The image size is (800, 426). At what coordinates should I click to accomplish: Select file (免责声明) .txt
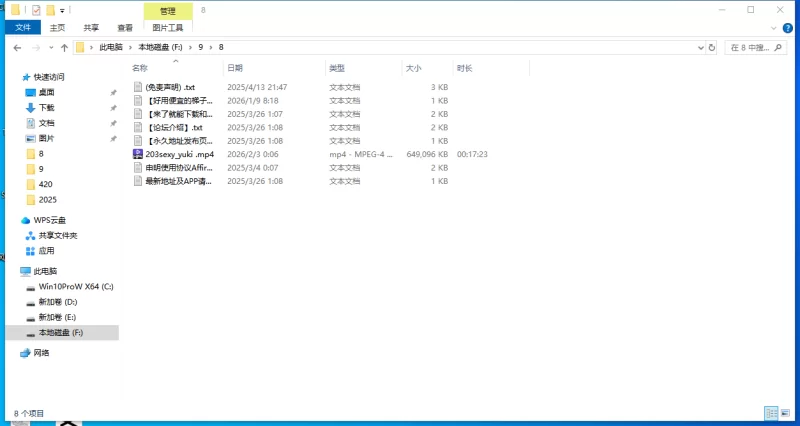coord(170,87)
